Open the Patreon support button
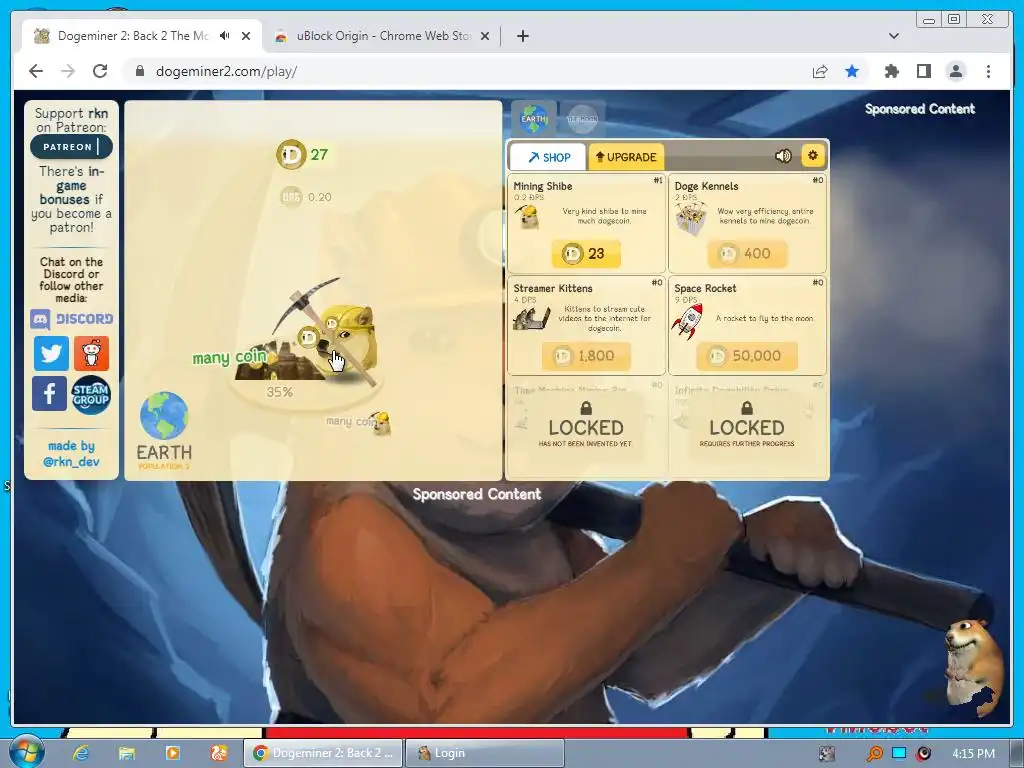1024x768 pixels. (71, 147)
